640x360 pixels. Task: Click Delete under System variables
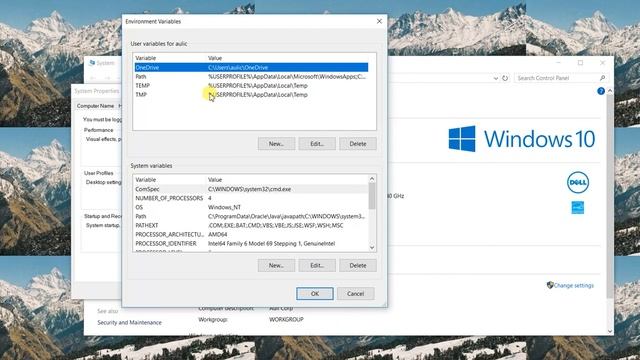358,265
